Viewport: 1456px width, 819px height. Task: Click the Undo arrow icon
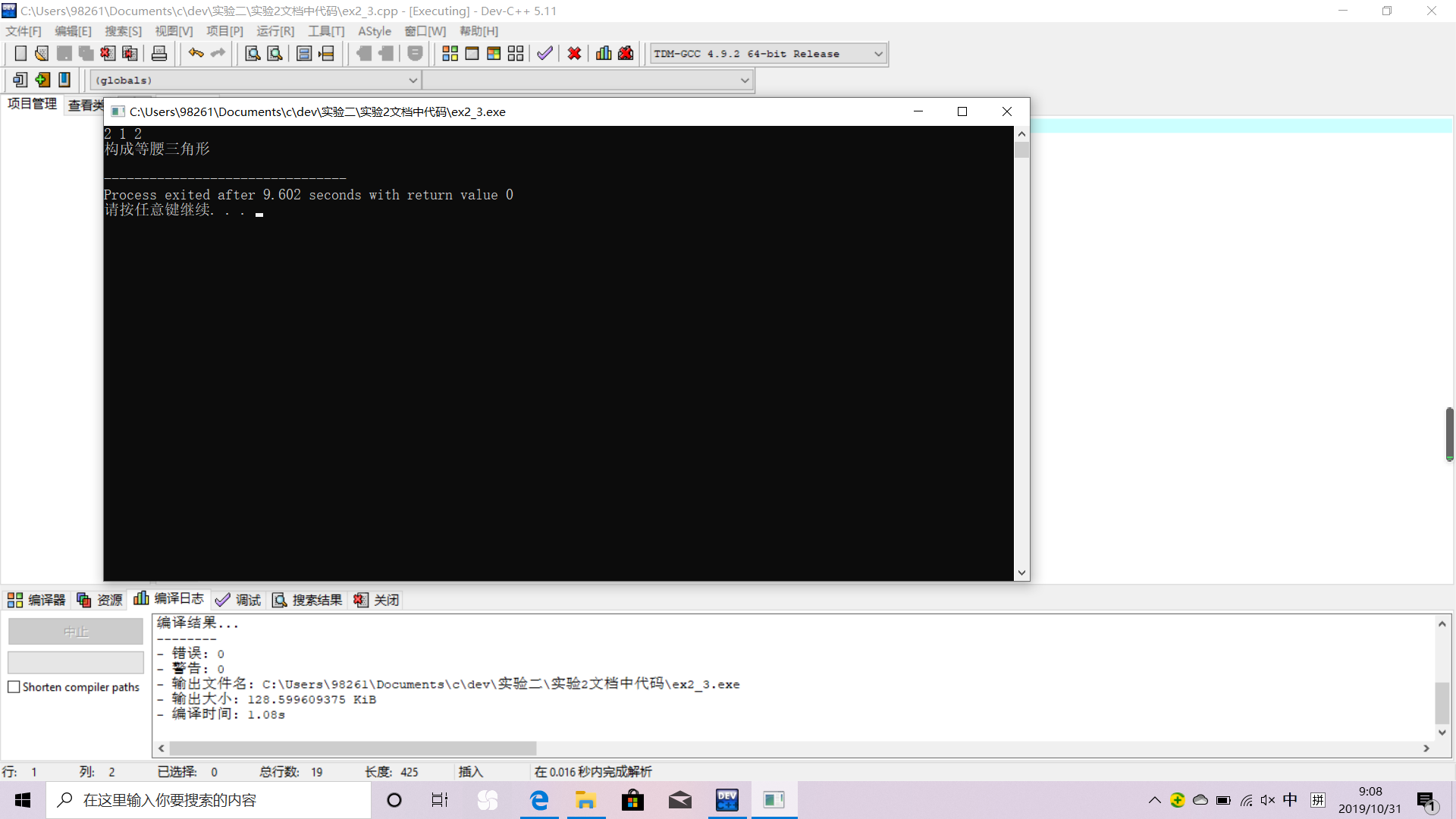click(x=196, y=54)
